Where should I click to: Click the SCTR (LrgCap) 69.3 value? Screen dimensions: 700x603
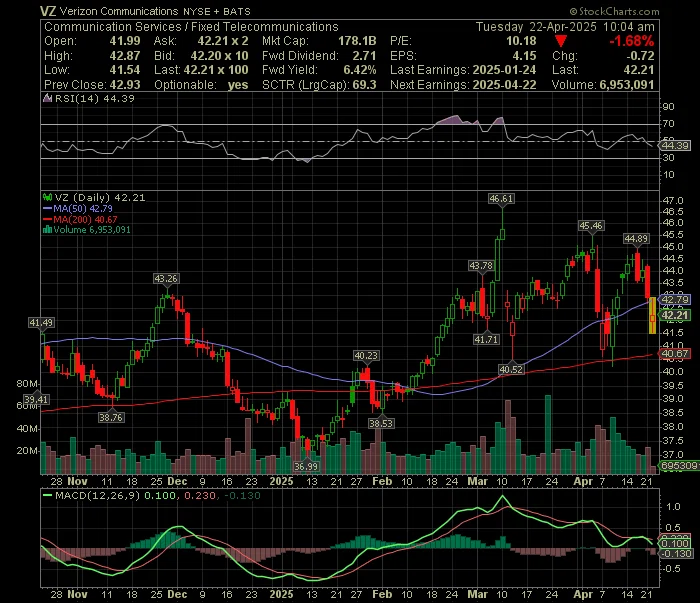(x=364, y=85)
